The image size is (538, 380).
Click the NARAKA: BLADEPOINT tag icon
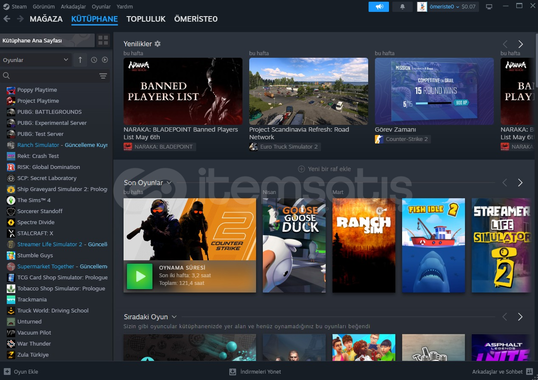pyautogui.click(x=128, y=147)
